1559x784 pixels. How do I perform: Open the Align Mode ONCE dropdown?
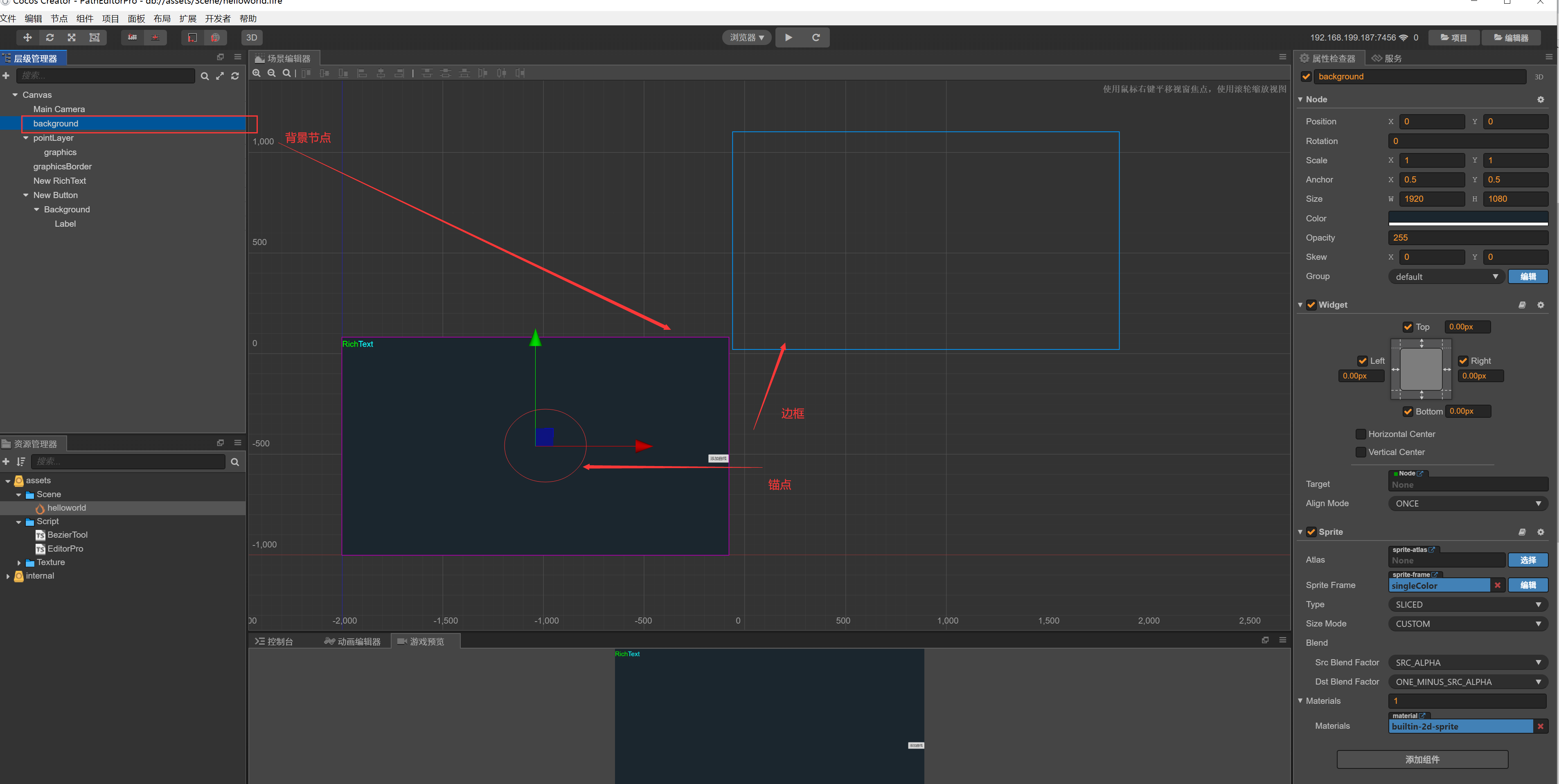(x=1467, y=504)
